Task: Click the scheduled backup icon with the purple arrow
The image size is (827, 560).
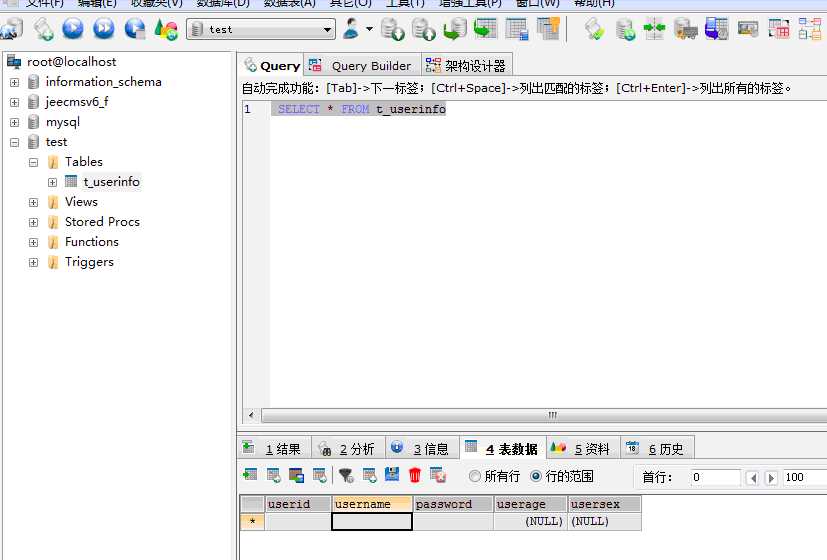Action: pos(716,28)
